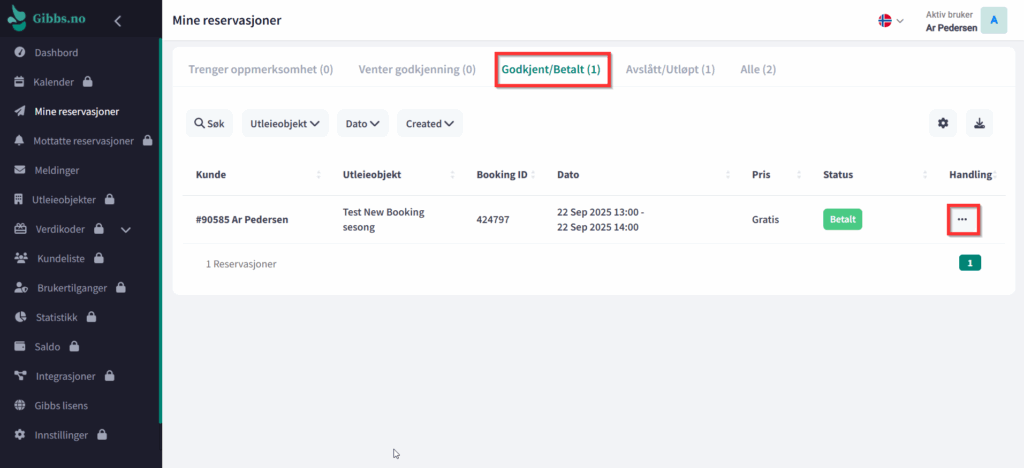Switch to Trenger oppmerksomhet tab
1024x468 pixels.
260,70
